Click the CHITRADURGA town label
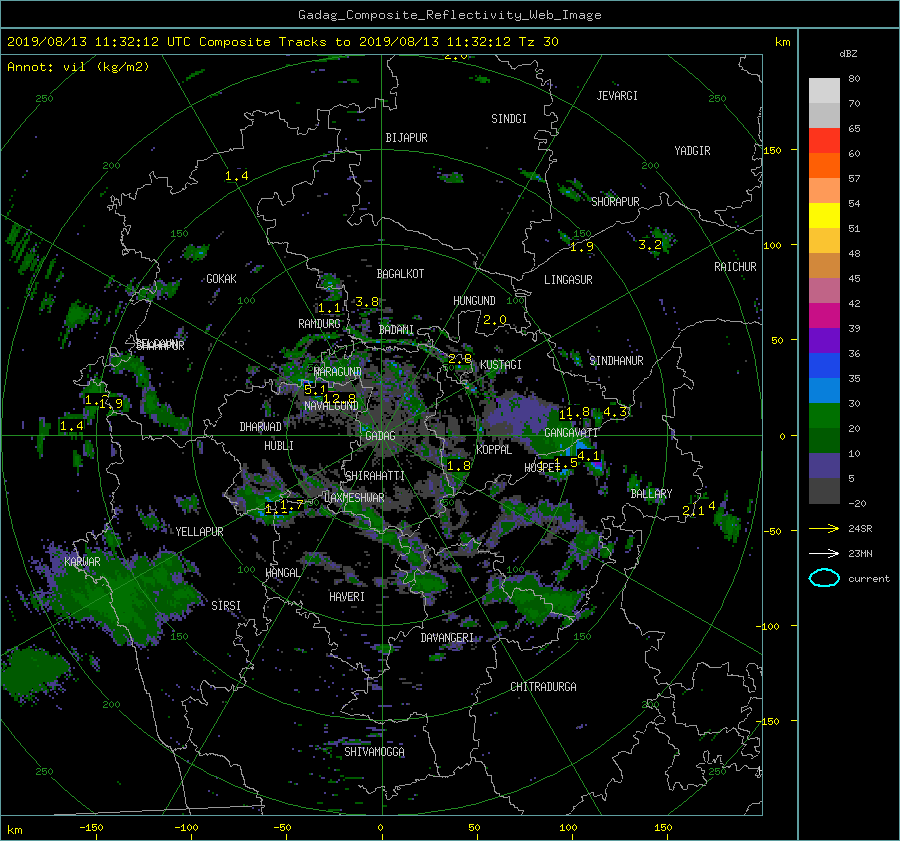The height and width of the screenshot is (841, 900). click(544, 687)
